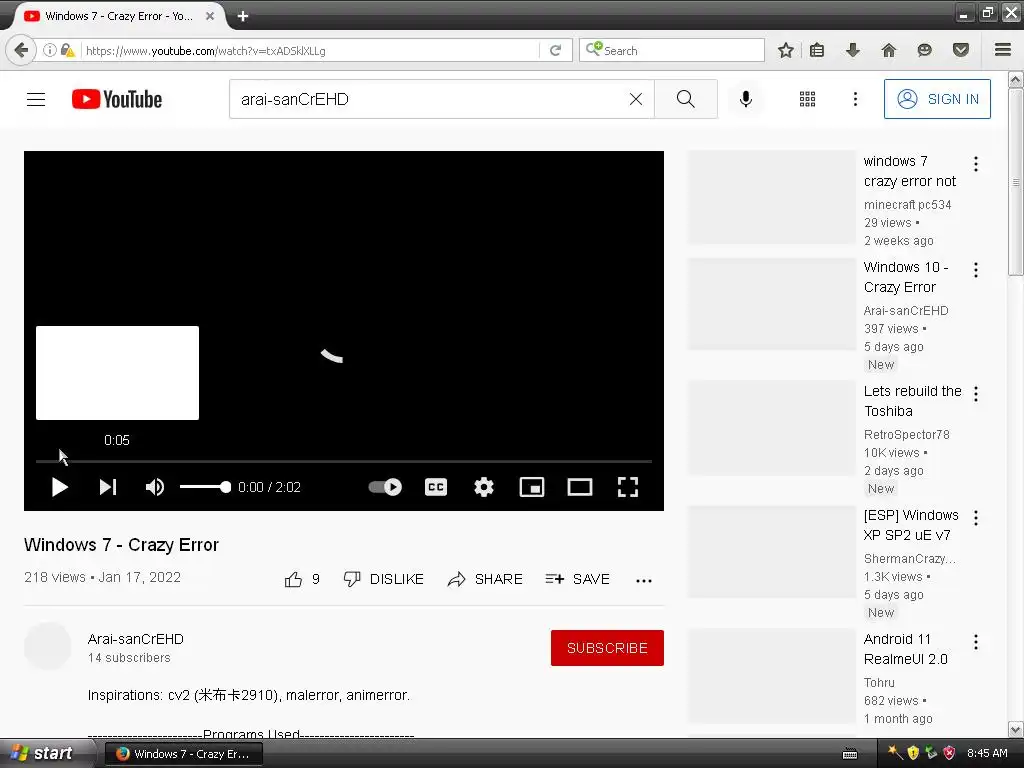
Task: Click the SIGN IN button
Action: point(937,99)
